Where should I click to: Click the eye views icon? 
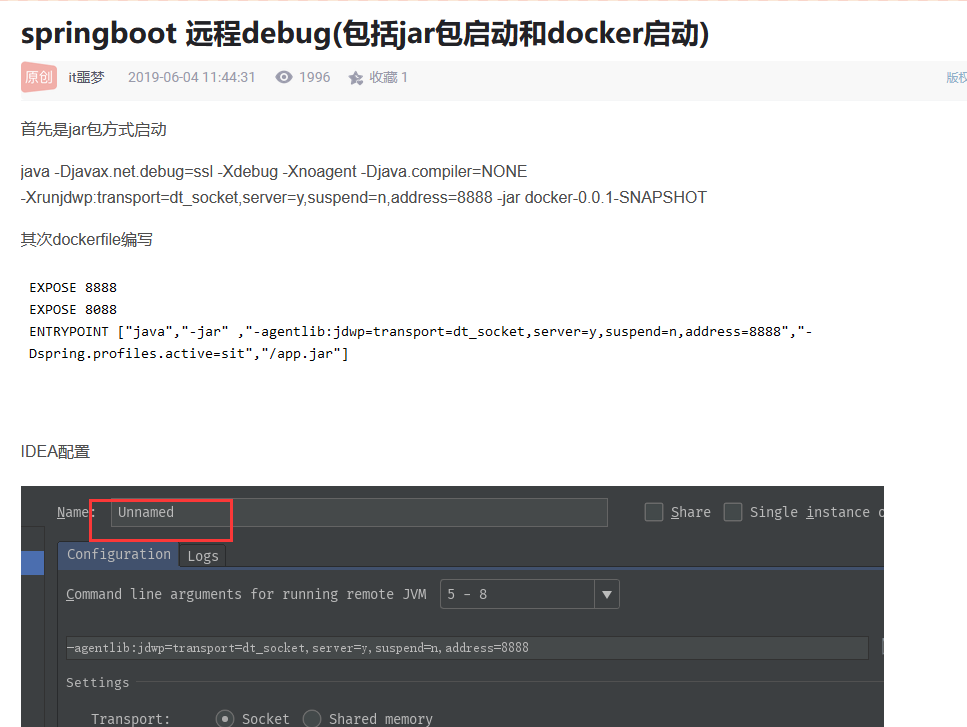pos(284,77)
